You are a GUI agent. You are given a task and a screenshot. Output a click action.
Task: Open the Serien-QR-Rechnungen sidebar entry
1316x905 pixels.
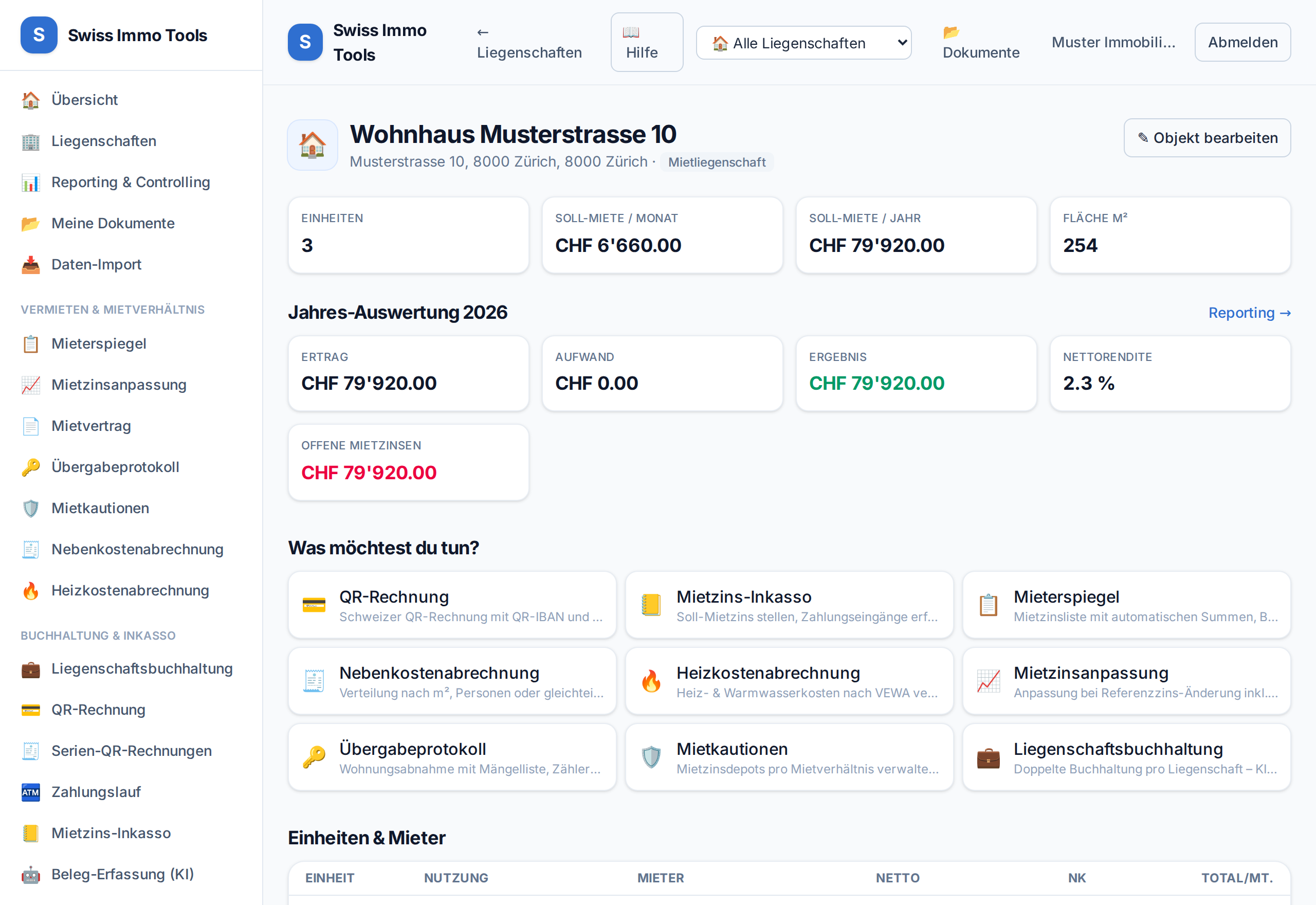coord(131,751)
